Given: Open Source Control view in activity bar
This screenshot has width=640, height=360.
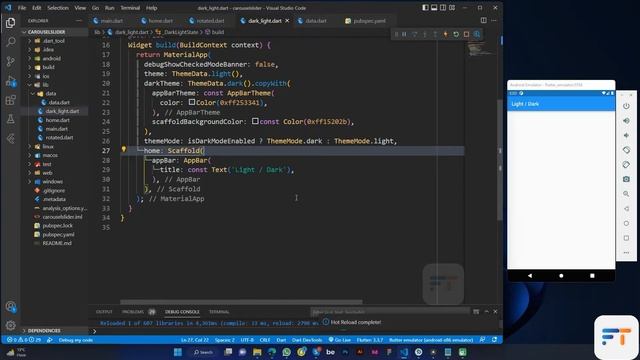Looking at the screenshot, I should (x=11, y=61).
